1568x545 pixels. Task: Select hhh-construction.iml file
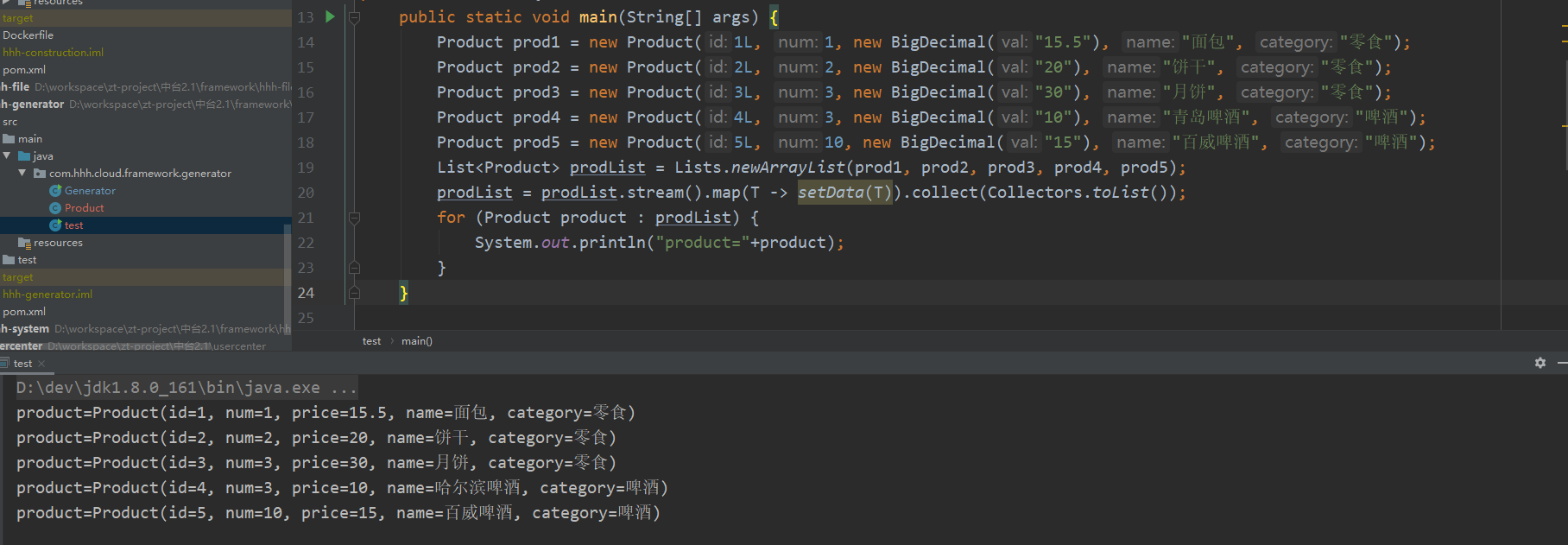53,53
